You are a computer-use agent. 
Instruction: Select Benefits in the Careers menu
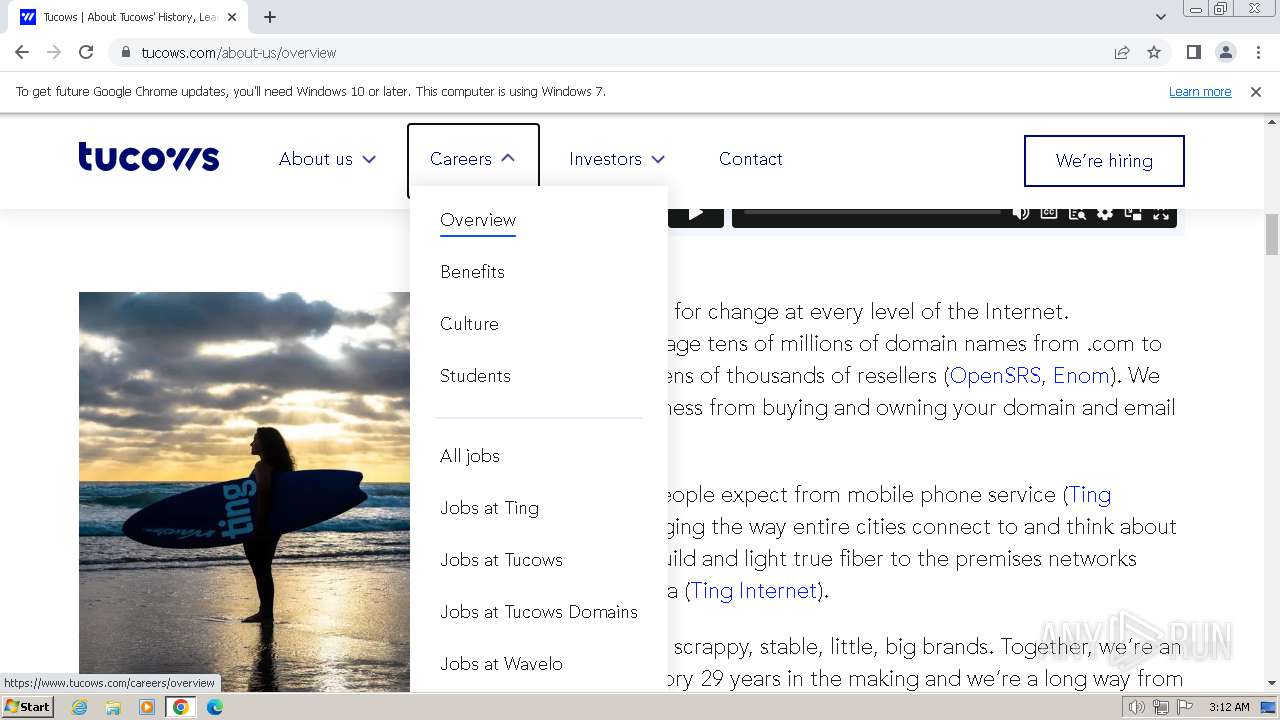[x=472, y=272]
